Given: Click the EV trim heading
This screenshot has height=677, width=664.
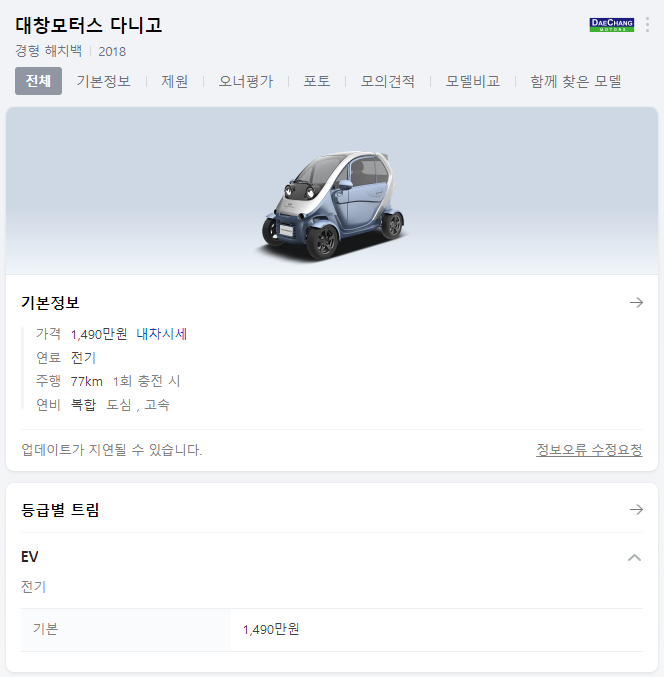Looking at the screenshot, I should tap(30, 557).
